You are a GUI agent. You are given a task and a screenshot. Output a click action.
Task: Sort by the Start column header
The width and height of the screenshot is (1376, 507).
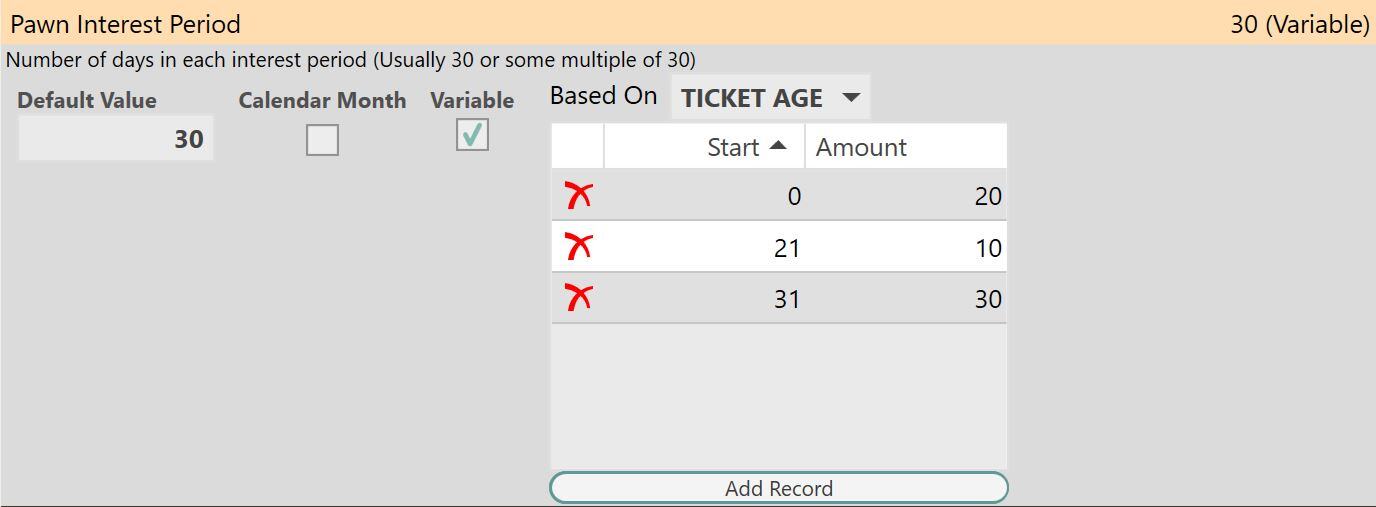(x=704, y=147)
